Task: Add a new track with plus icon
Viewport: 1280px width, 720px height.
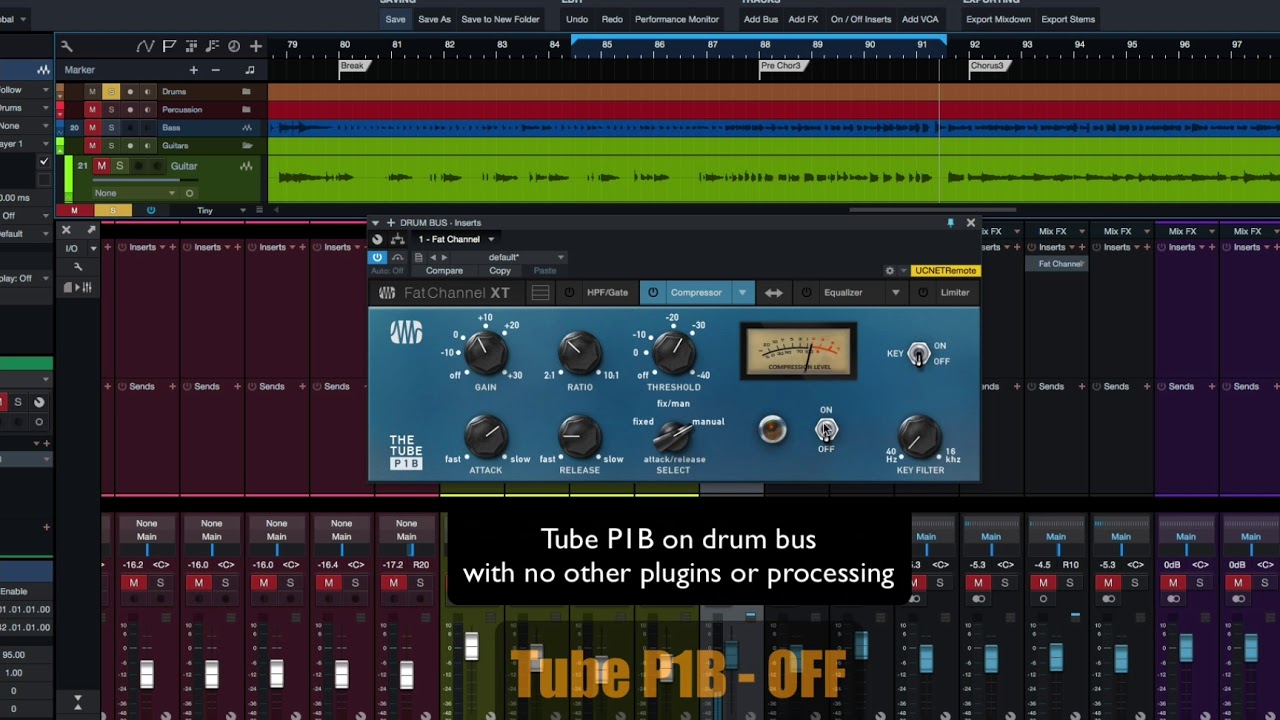Action: click(x=256, y=46)
